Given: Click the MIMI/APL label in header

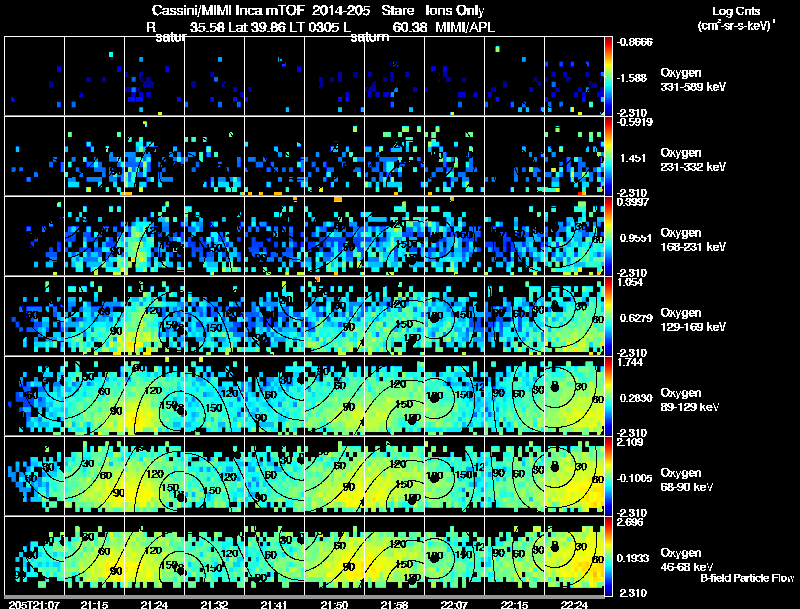Looking at the screenshot, I should tap(465, 27).
